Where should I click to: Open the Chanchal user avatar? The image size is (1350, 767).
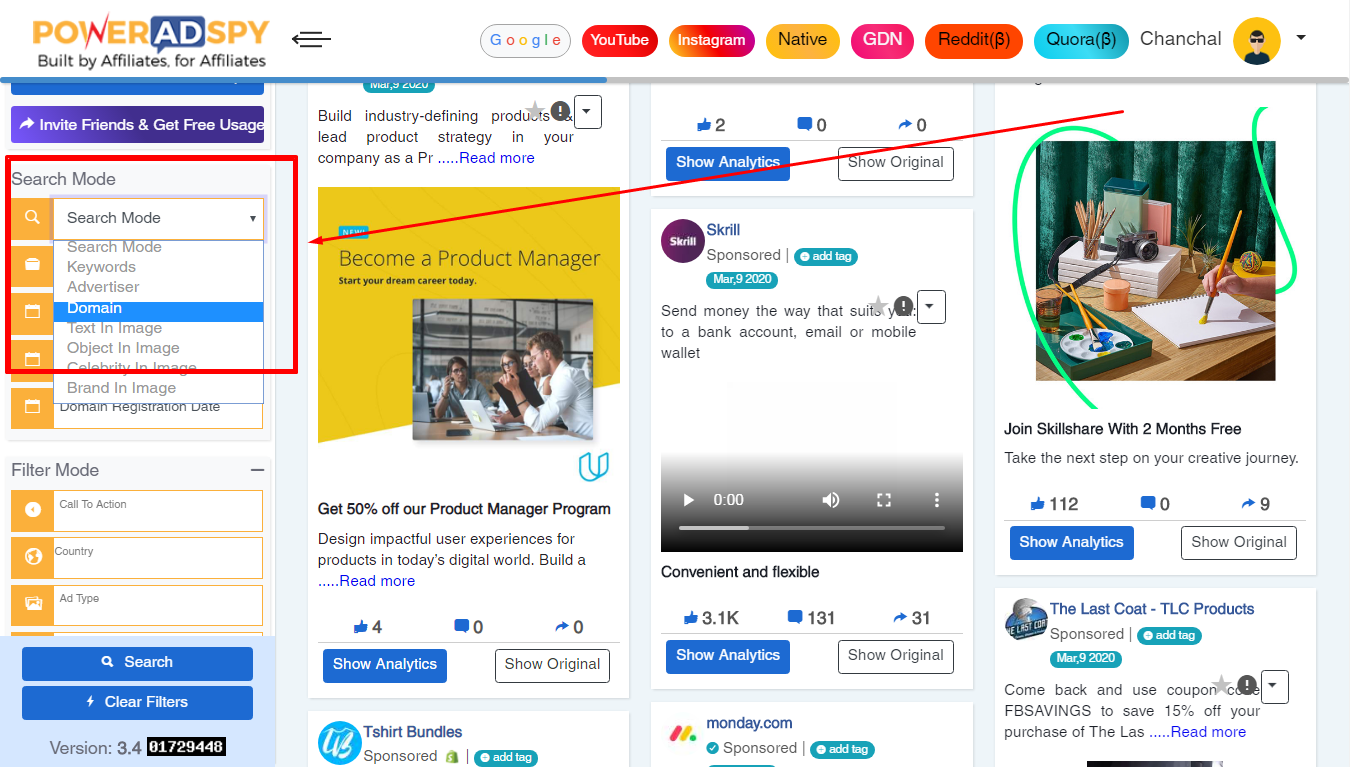[1257, 41]
